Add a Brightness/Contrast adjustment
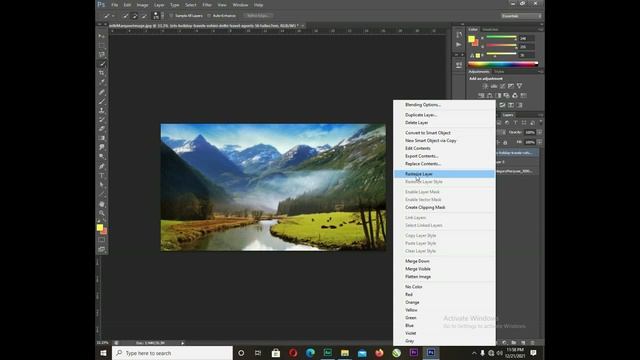640x360 pixels. coord(485,86)
